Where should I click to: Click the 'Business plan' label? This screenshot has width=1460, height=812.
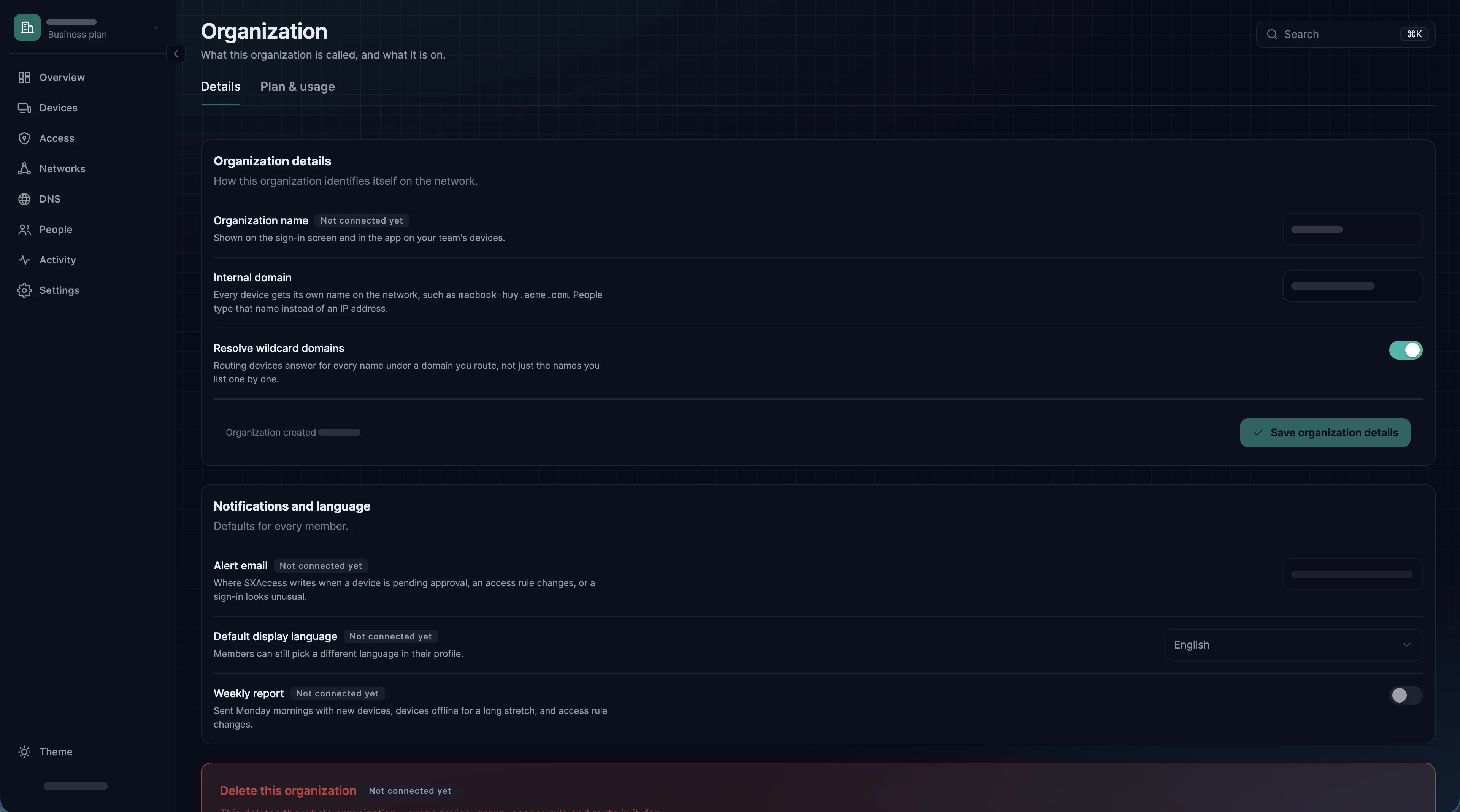(x=77, y=35)
